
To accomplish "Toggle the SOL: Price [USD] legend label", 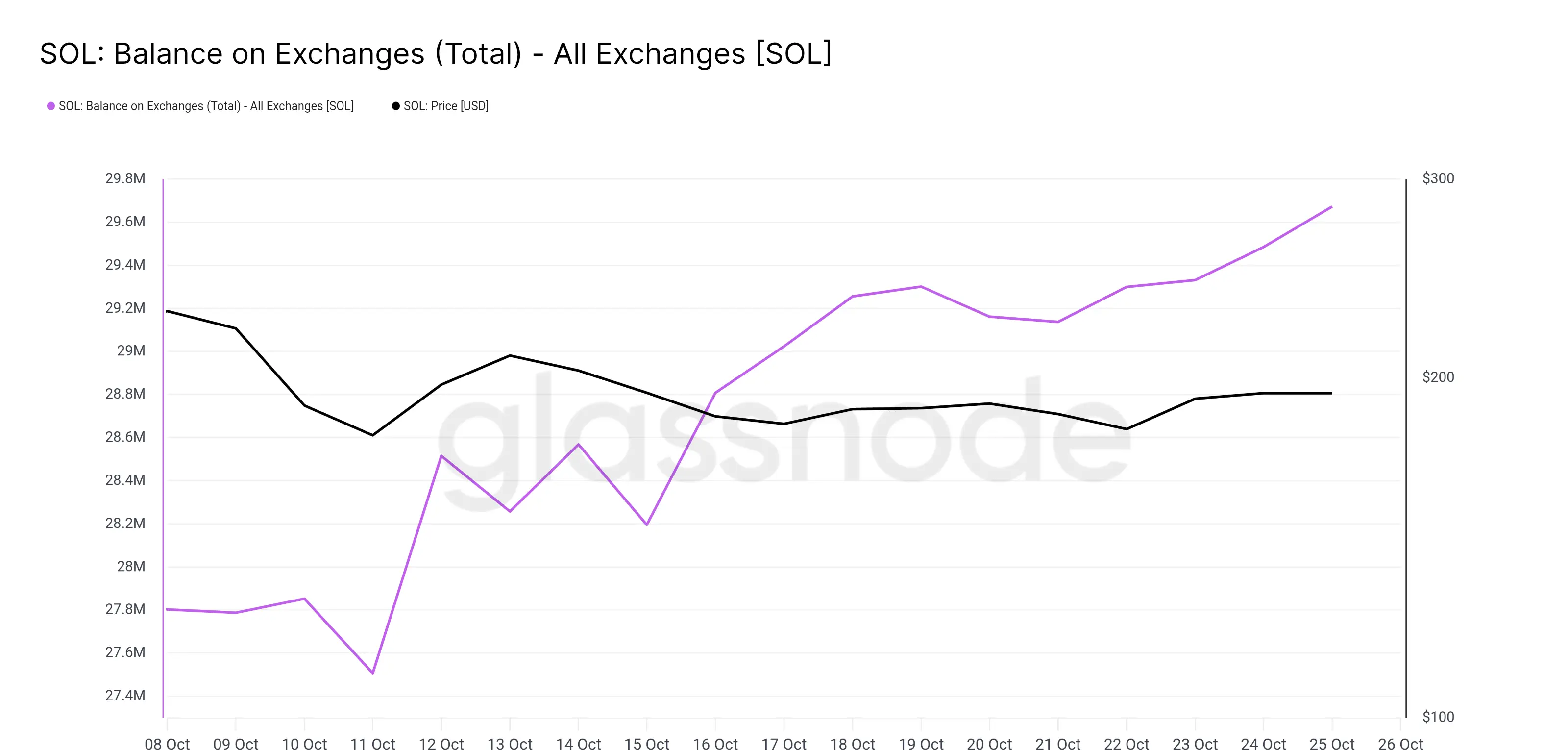I will tap(445, 106).
